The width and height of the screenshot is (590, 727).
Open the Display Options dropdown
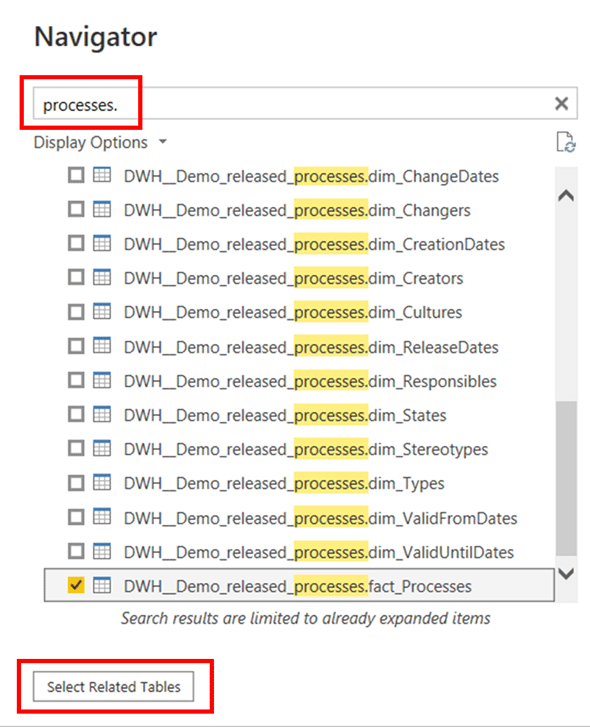100,142
